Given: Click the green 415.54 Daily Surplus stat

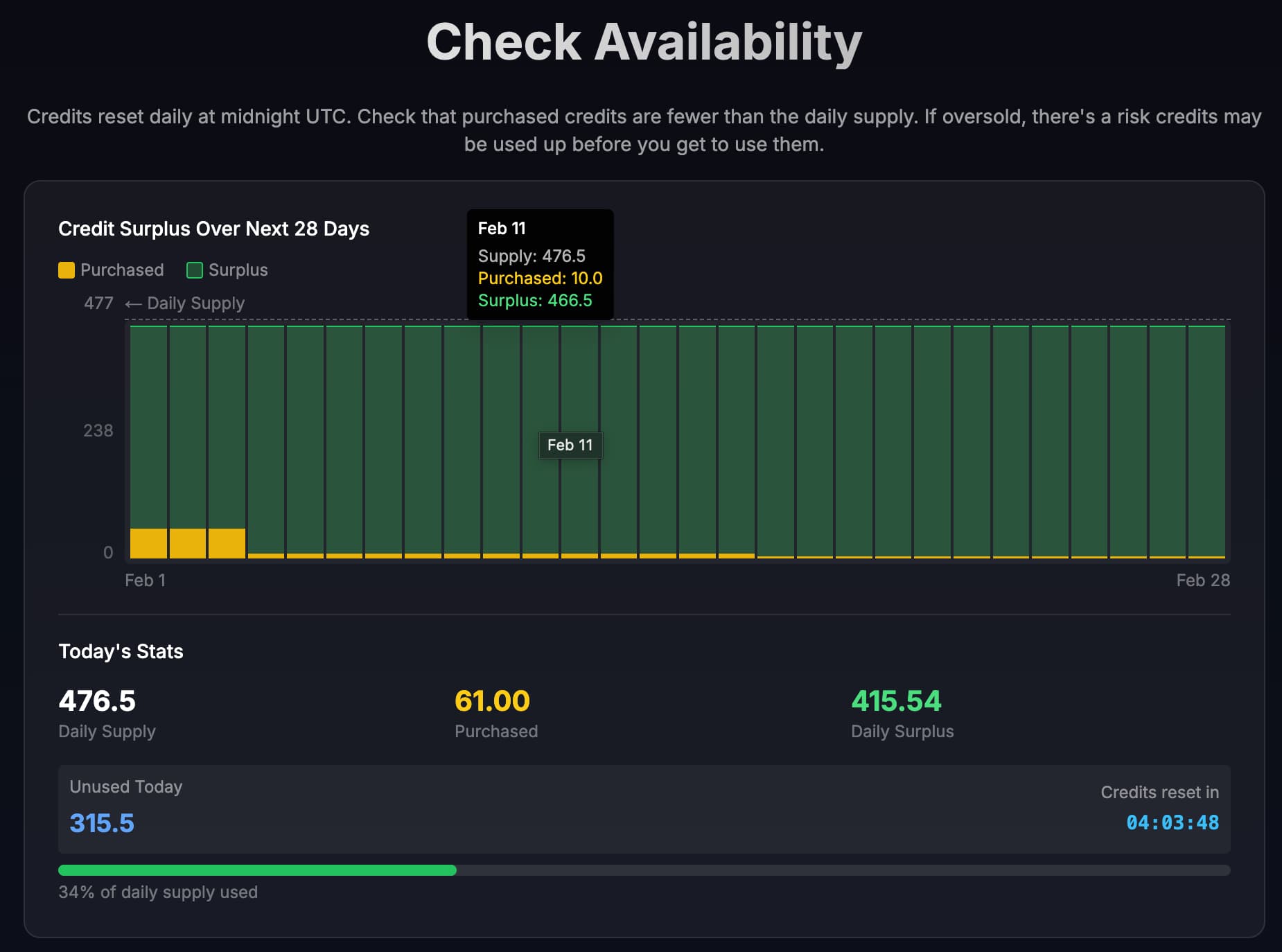Looking at the screenshot, I should (896, 701).
